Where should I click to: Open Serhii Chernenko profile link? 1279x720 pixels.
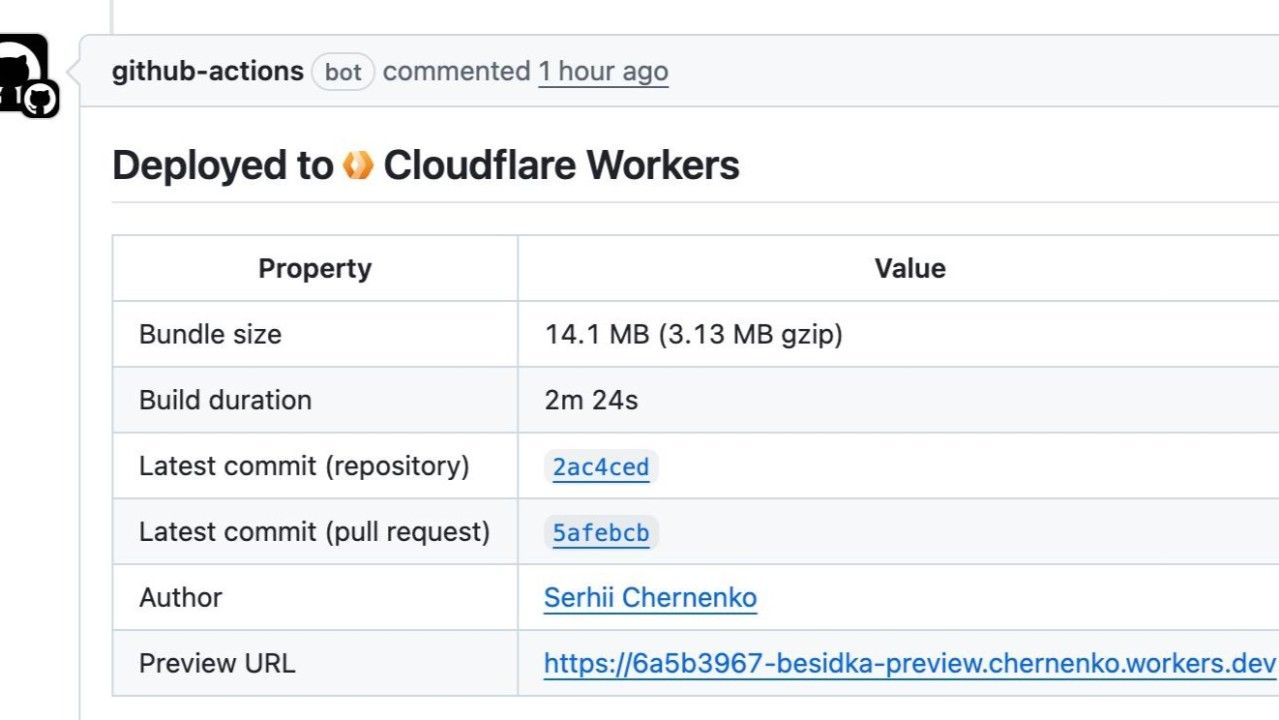pyautogui.click(x=650, y=598)
